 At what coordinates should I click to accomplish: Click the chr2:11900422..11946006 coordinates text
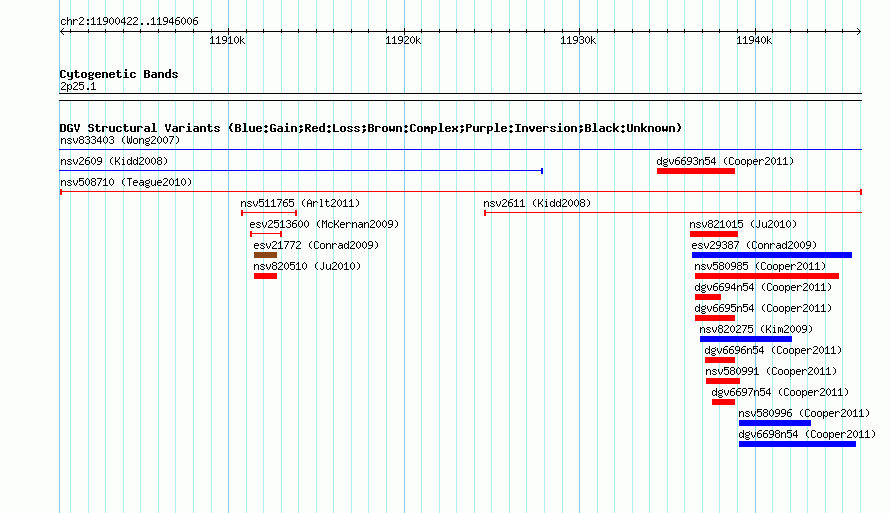click(x=129, y=22)
